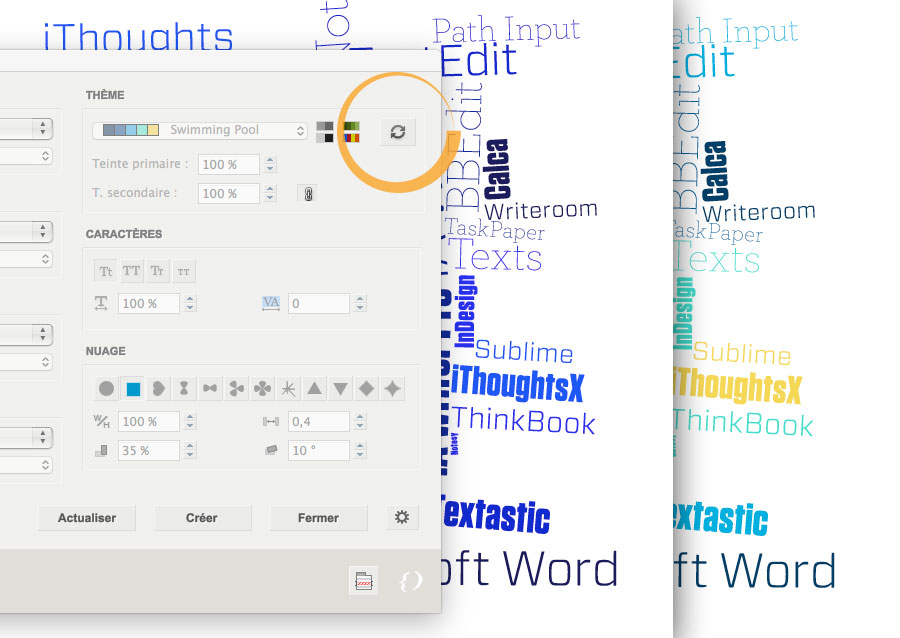This screenshot has width=900, height=638.
Task: Click the Actualiser button
Action: [87, 518]
